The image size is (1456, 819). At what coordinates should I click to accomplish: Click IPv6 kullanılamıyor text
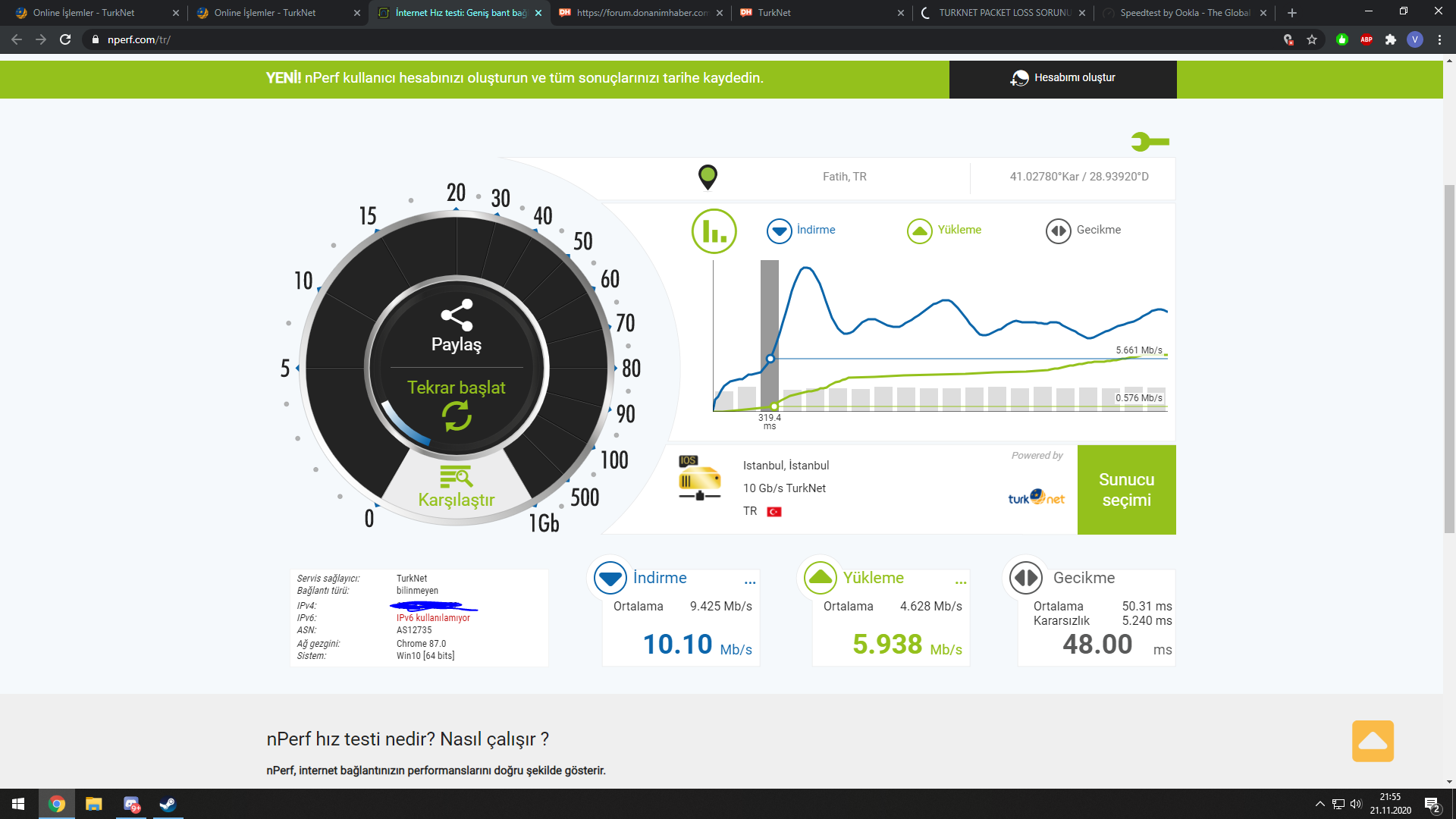coord(433,618)
